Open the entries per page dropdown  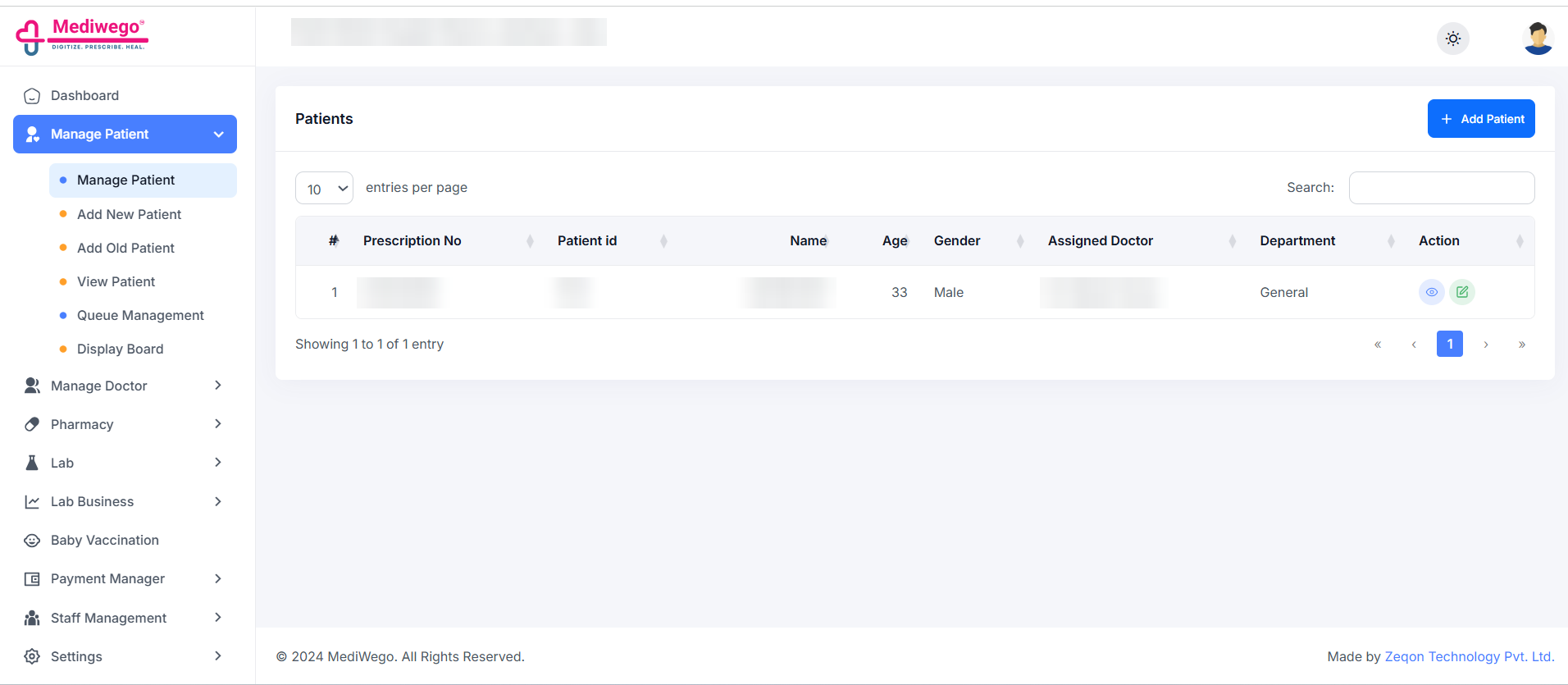tap(324, 188)
